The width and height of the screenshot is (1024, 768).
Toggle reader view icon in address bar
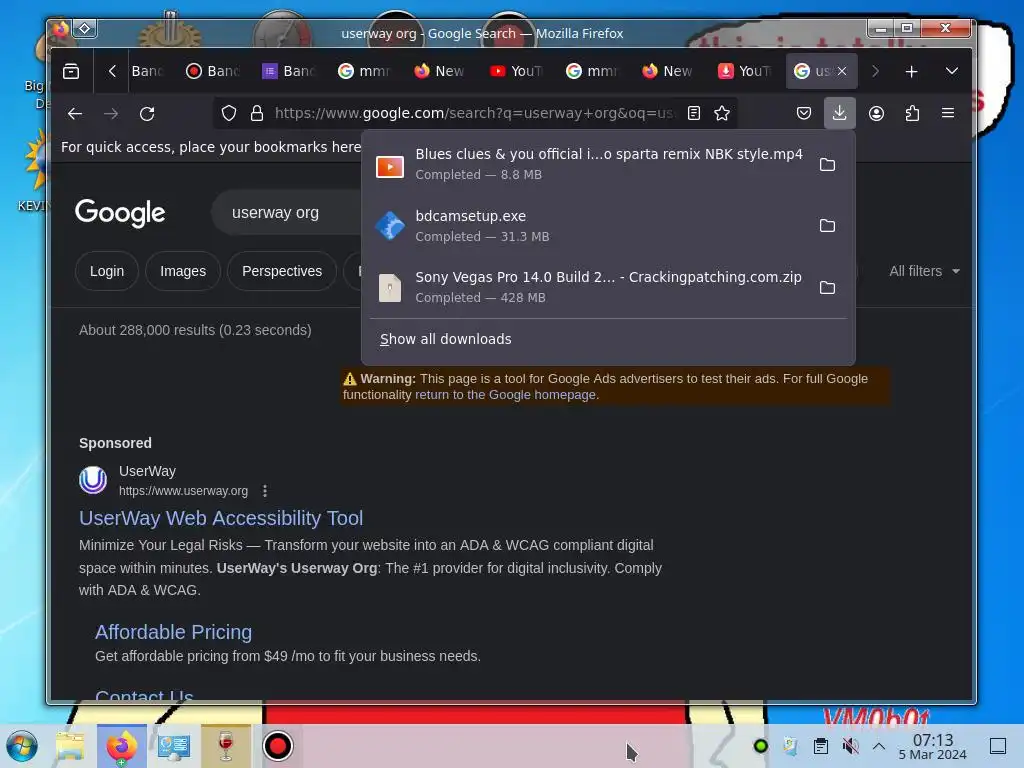pyautogui.click(x=694, y=114)
